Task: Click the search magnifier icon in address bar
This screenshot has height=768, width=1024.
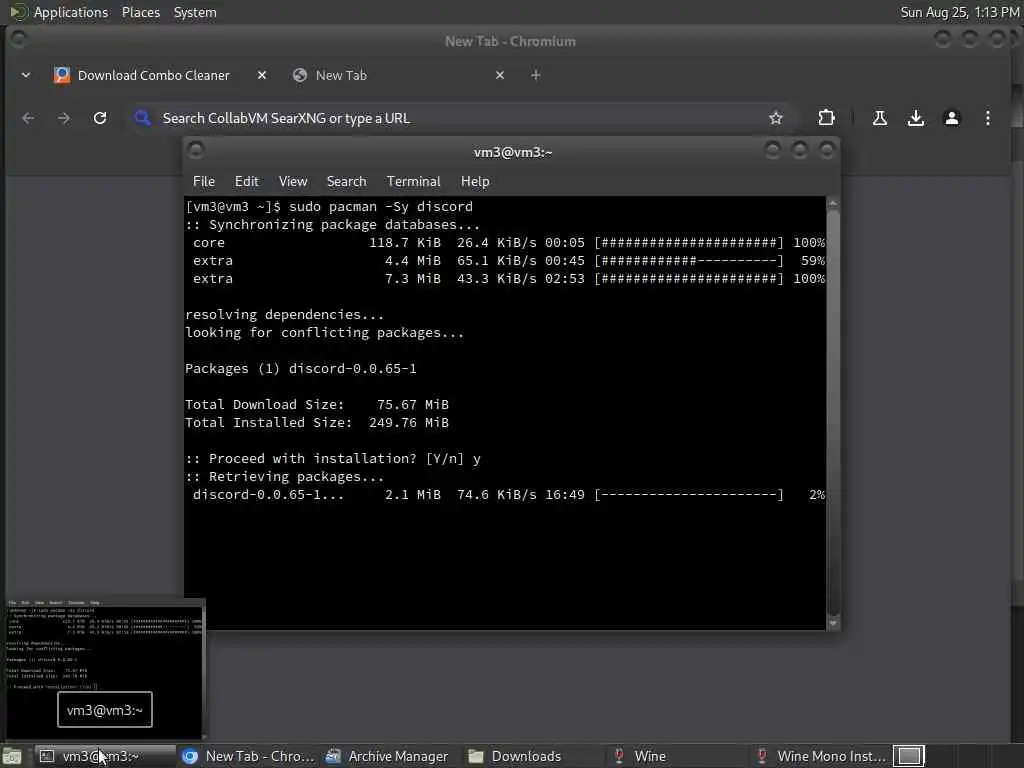Action: 142,118
